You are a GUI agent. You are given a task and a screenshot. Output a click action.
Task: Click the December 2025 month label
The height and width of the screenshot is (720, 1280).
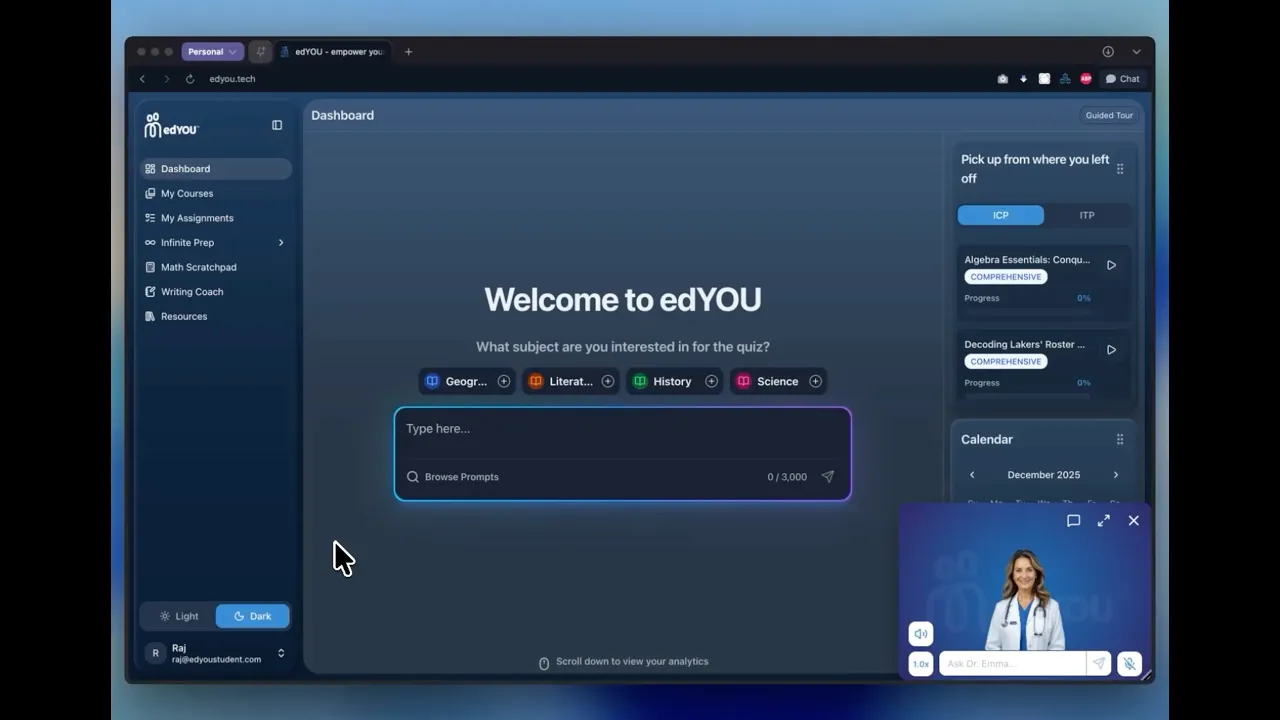(1044, 475)
